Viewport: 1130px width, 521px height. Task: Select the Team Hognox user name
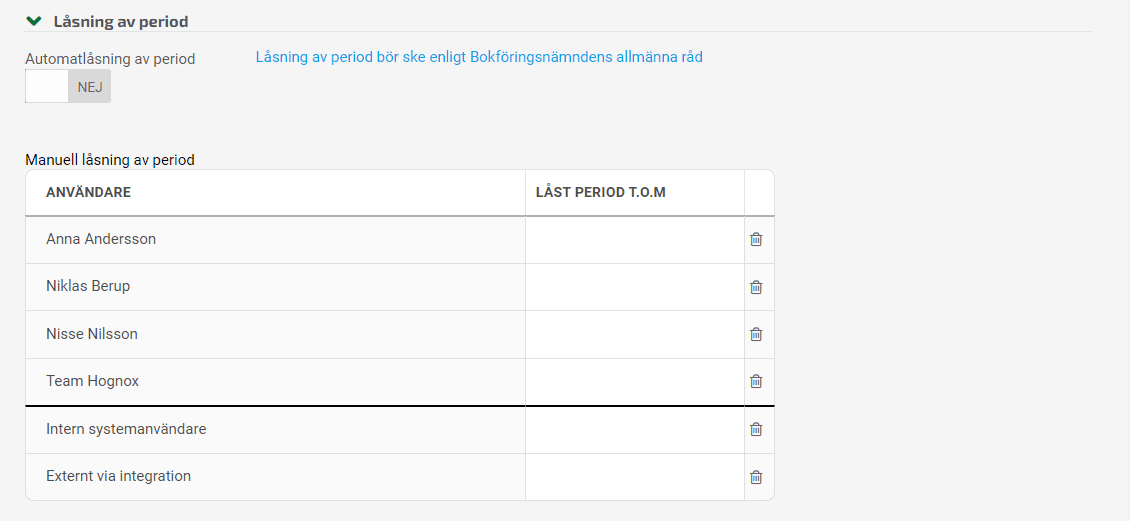click(92, 381)
